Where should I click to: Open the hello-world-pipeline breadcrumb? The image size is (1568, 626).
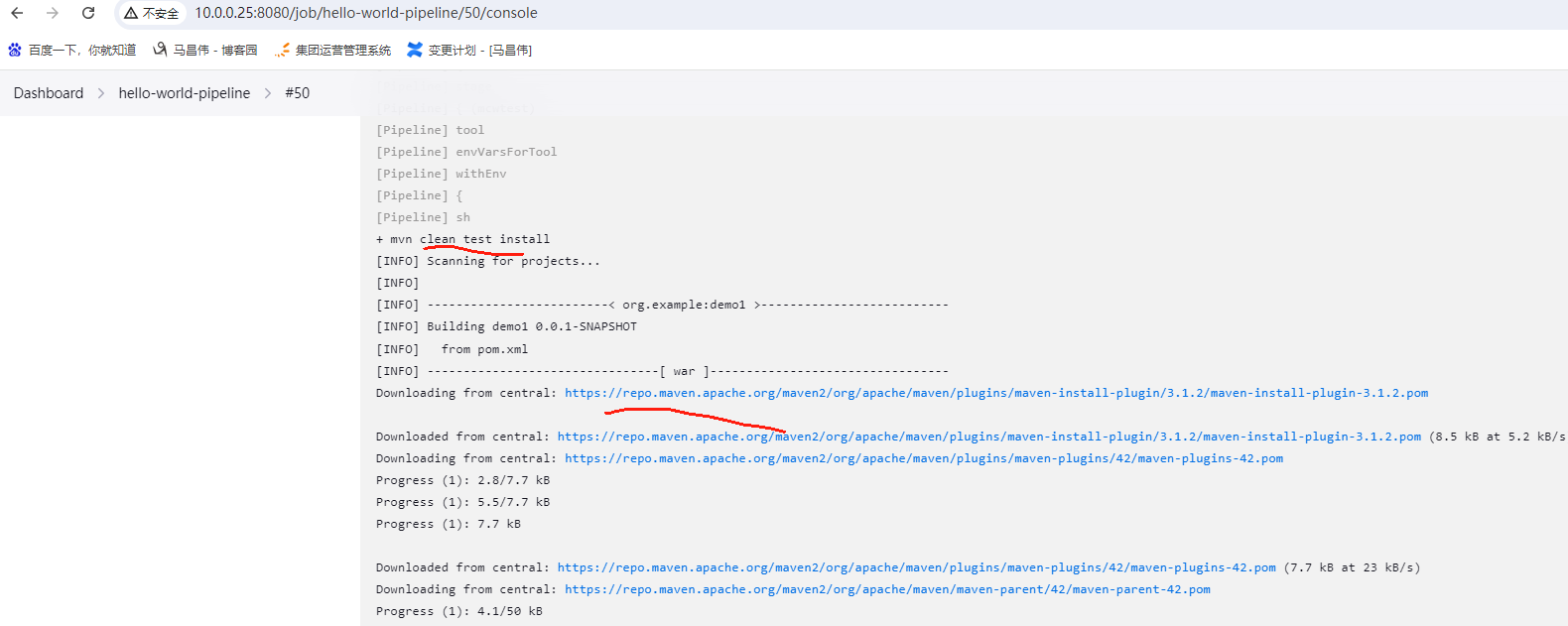(185, 93)
